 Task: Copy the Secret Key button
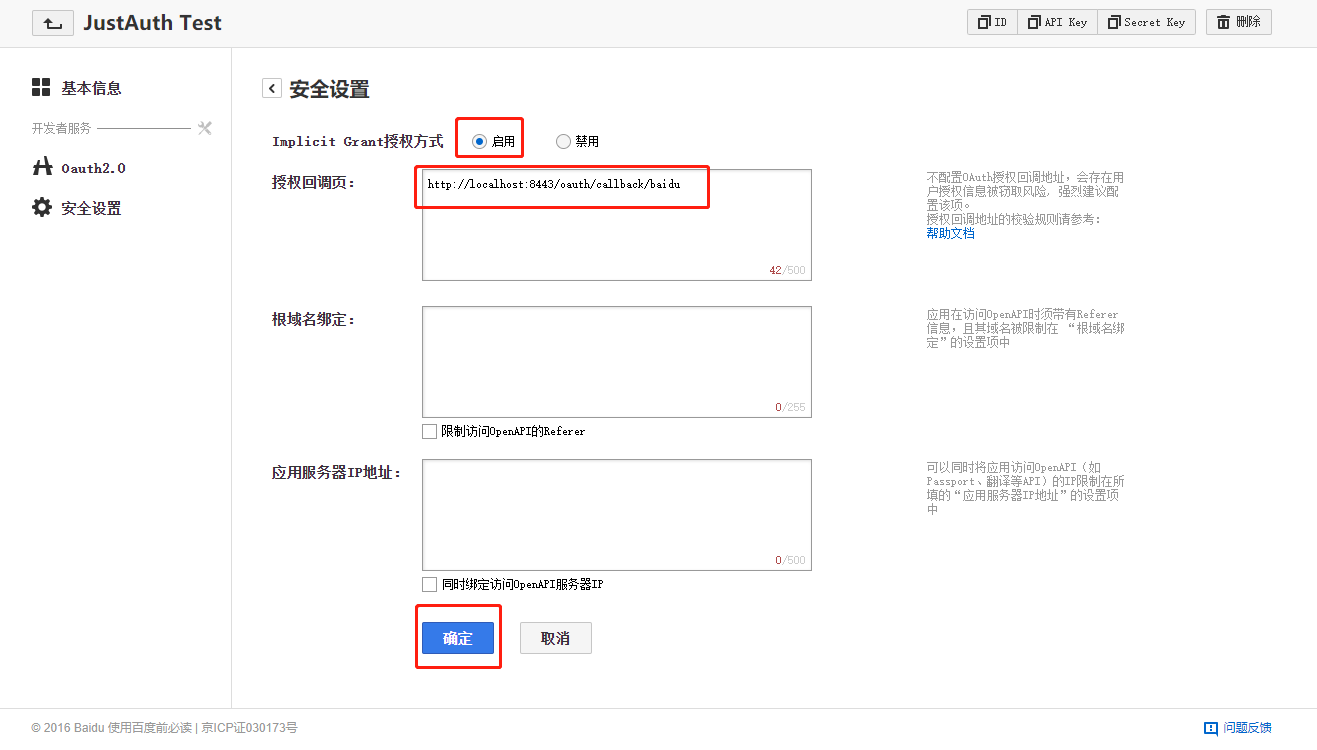click(1146, 22)
